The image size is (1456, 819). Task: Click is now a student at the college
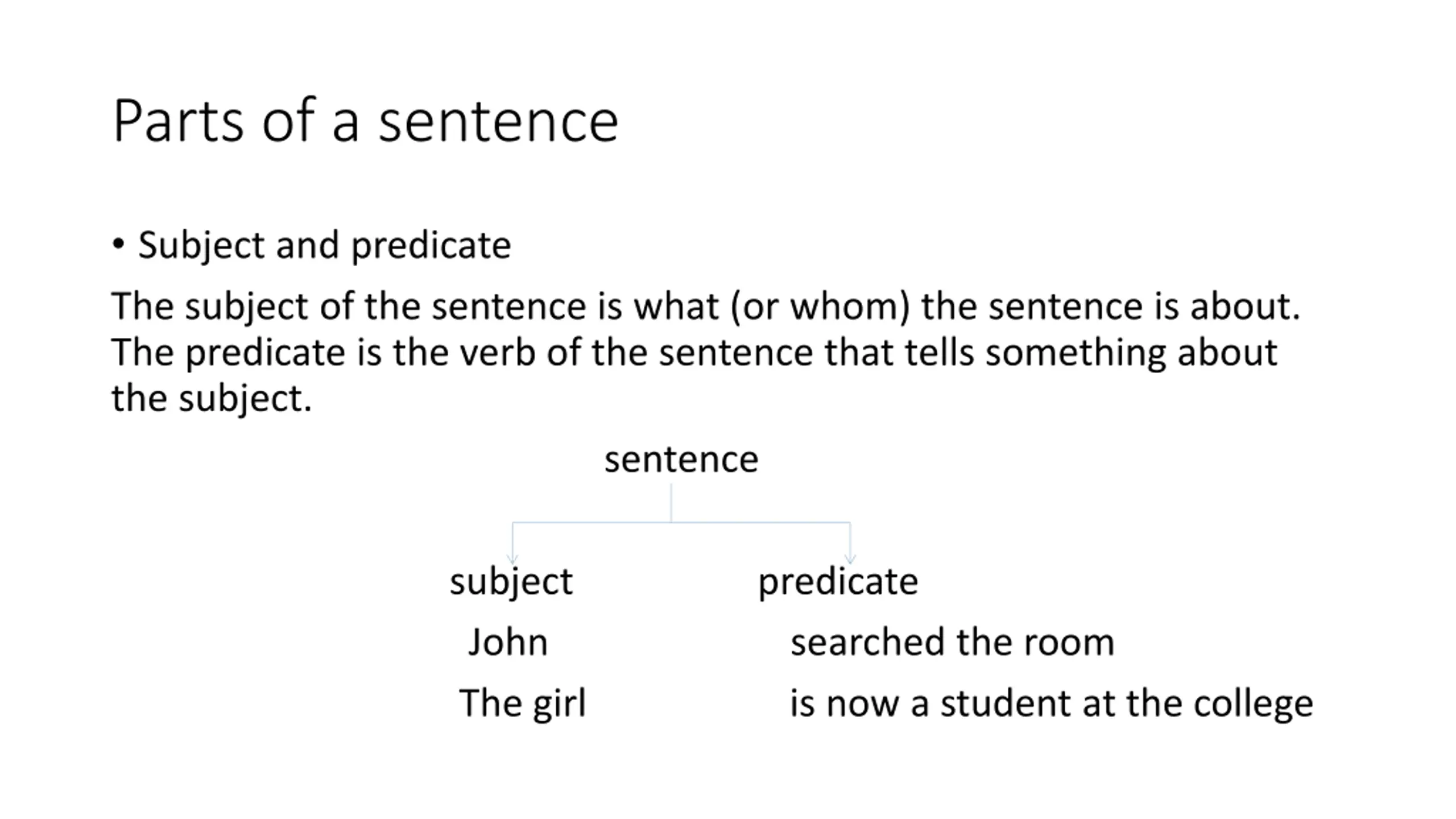coord(1052,704)
